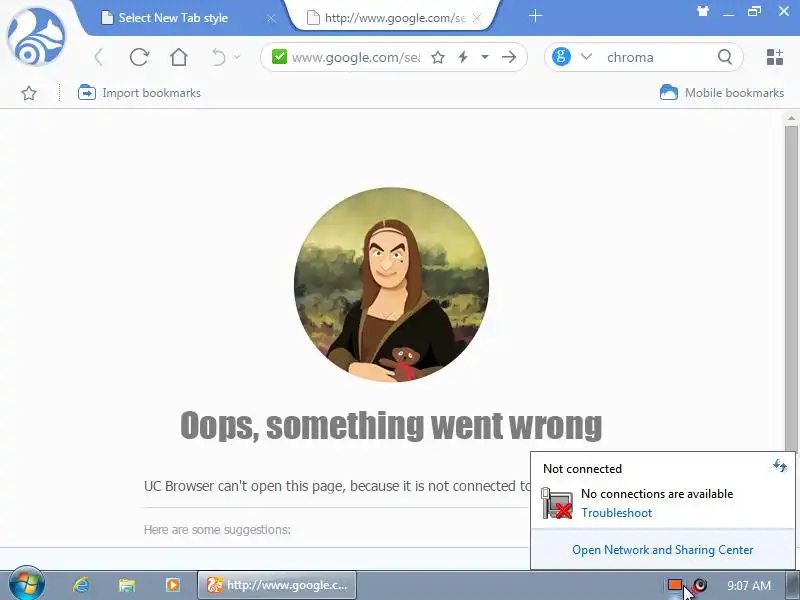The width and height of the screenshot is (800, 600).
Task: Click the lightning speed mode icon
Action: [x=463, y=57]
